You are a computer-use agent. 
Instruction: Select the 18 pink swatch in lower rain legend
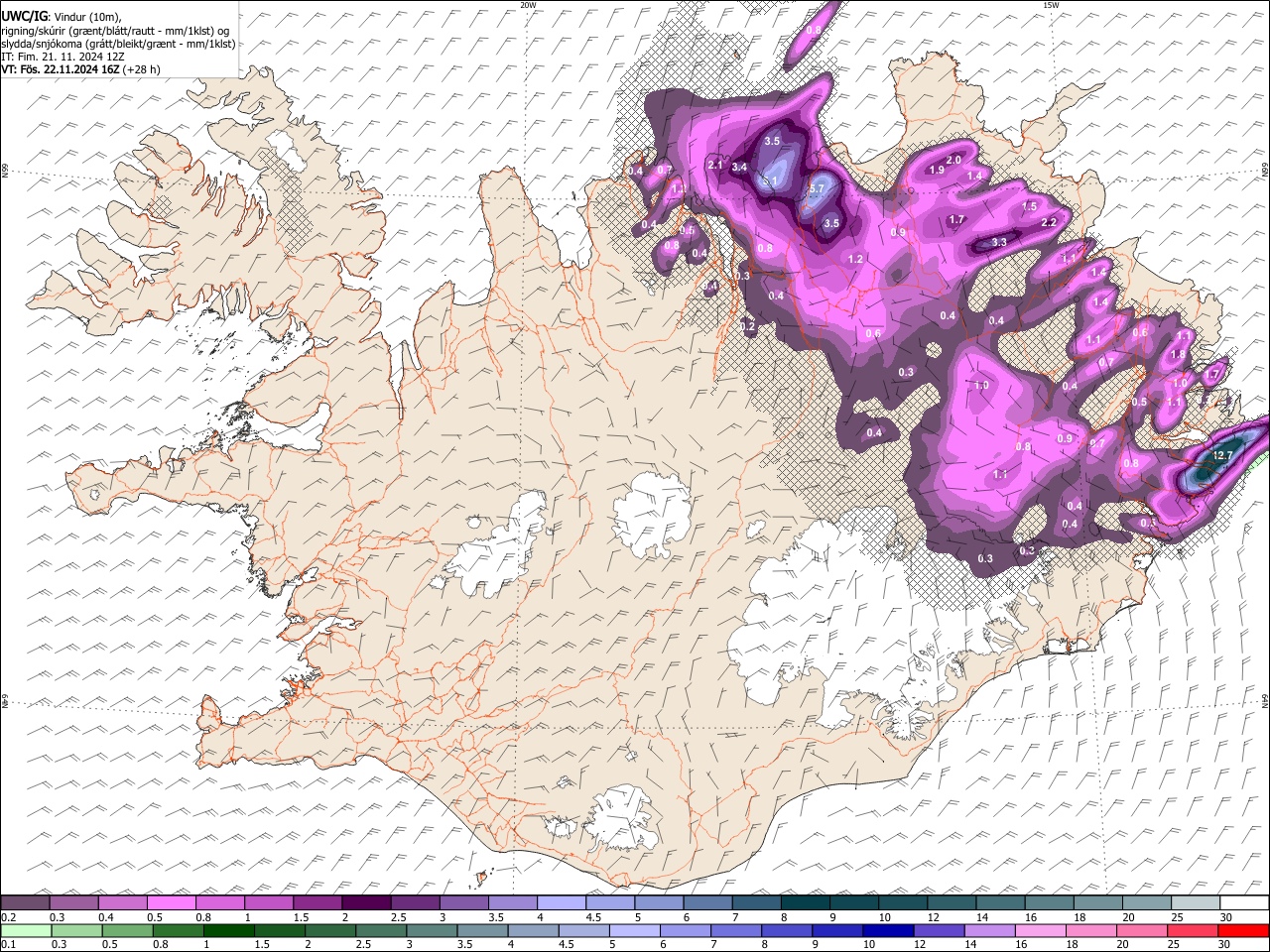[1092, 930]
